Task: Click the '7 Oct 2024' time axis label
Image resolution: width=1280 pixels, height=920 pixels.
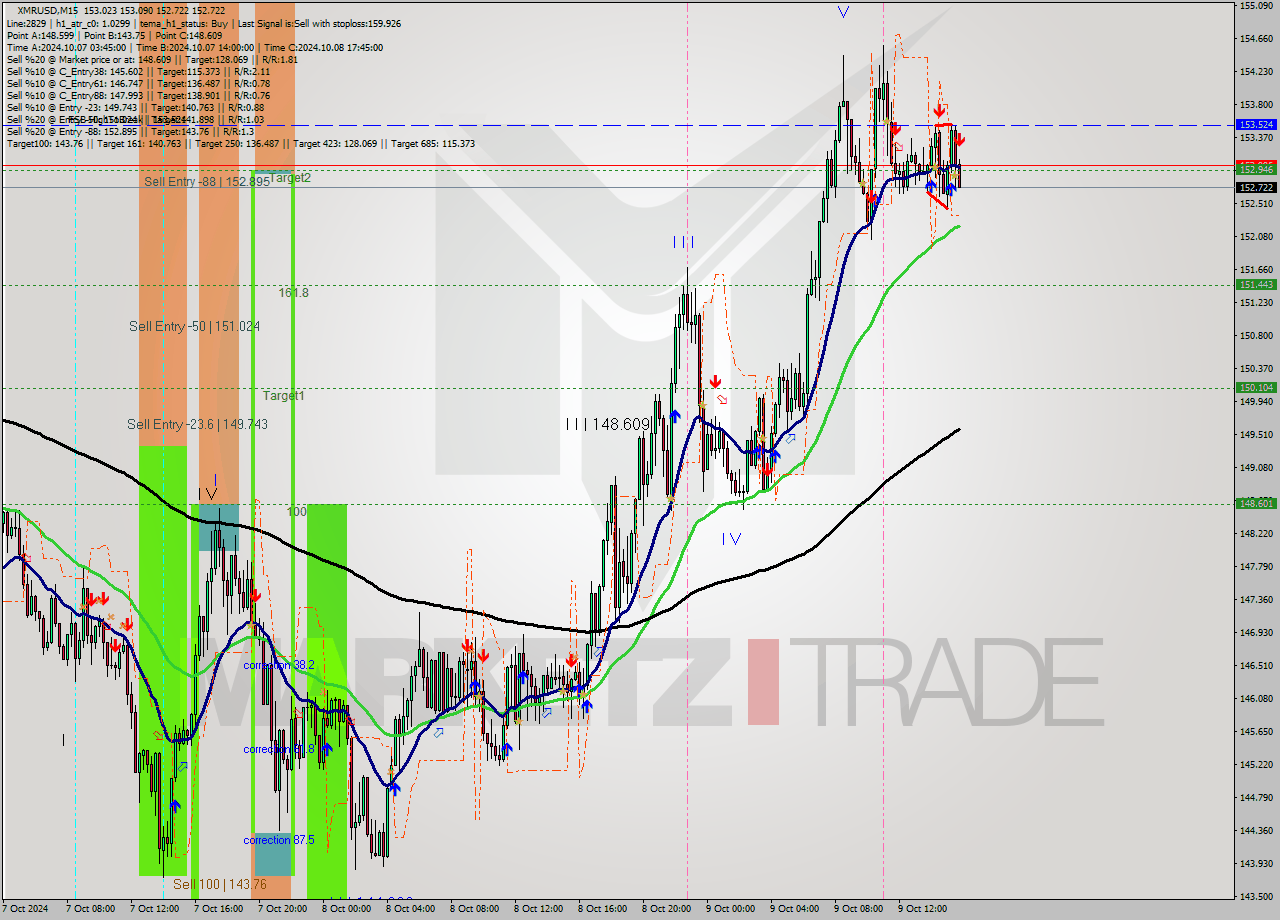Action: pos(26,910)
